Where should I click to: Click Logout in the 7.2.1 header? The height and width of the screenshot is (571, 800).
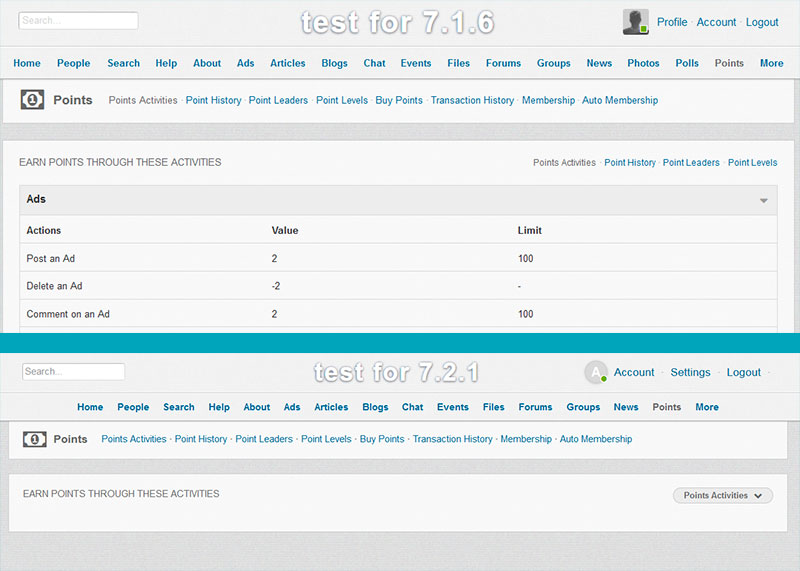[x=743, y=372]
